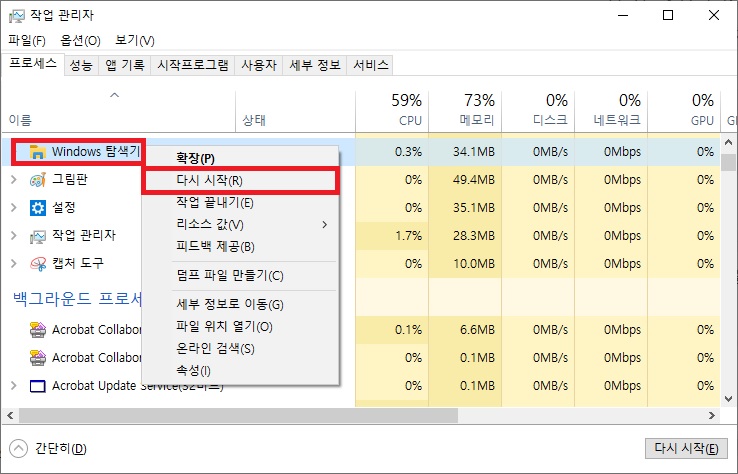This screenshot has height=474, width=738.
Task: Click the 캡처 도구 scissors icon
Action: tap(38, 264)
